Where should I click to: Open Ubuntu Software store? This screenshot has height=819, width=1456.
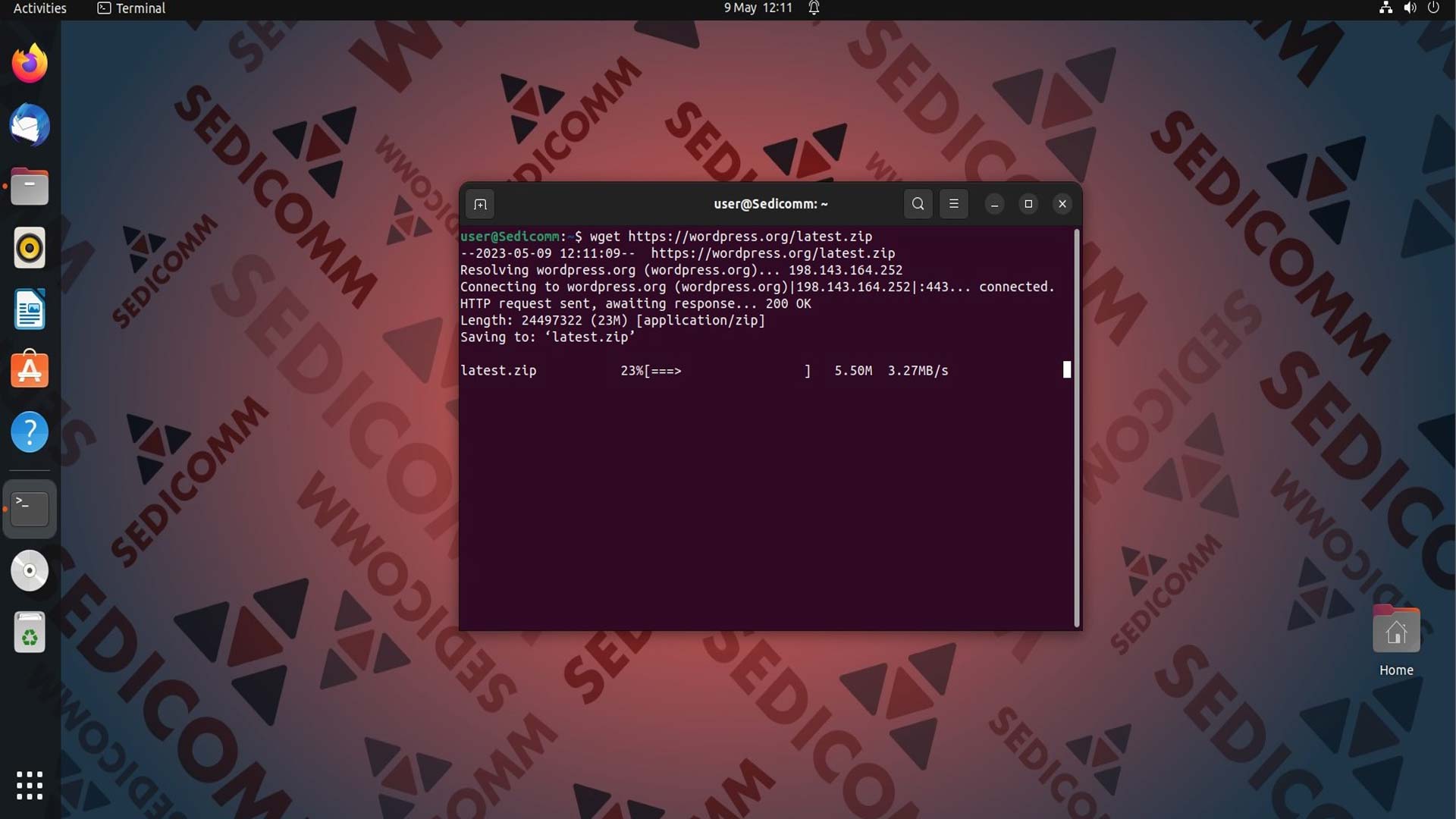tap(30, 370)
